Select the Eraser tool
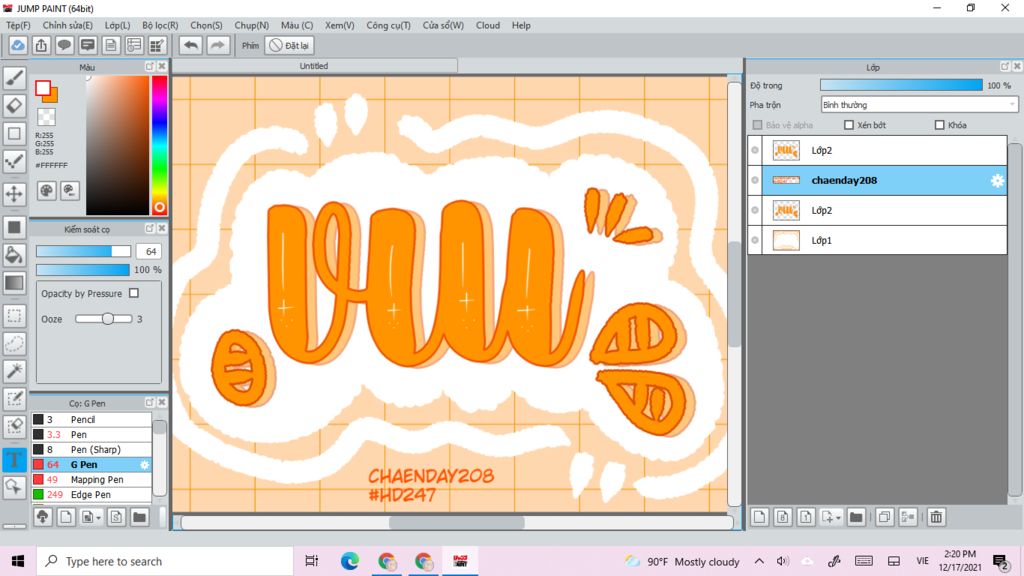The image size is (1024, 576). coord(14,106)
